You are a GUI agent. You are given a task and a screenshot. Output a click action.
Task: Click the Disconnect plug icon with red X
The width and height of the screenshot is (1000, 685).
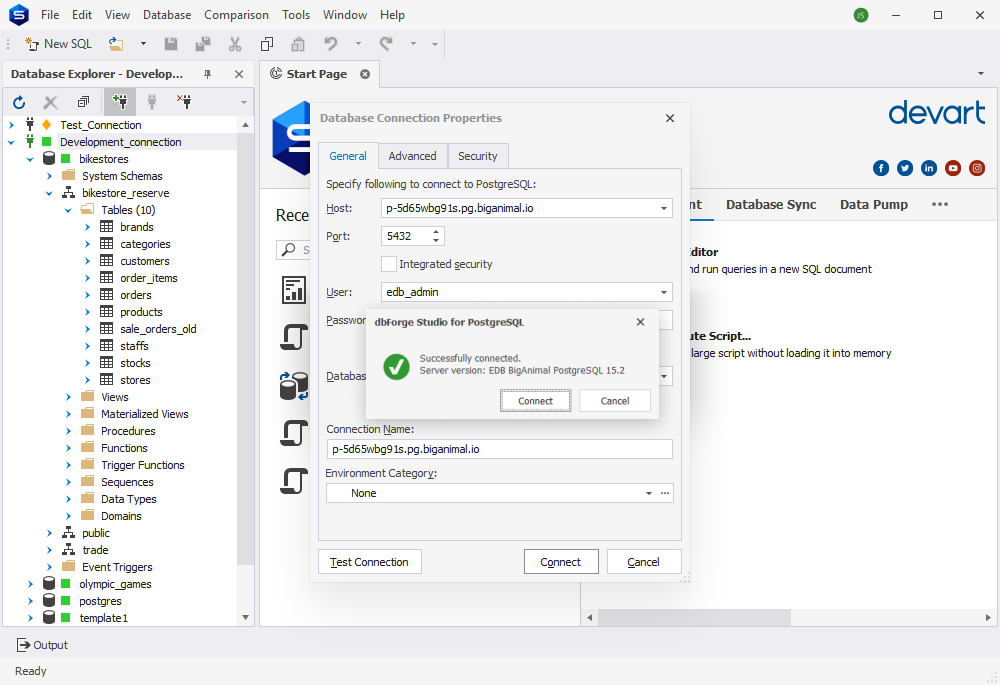click(x=184, y=102)
